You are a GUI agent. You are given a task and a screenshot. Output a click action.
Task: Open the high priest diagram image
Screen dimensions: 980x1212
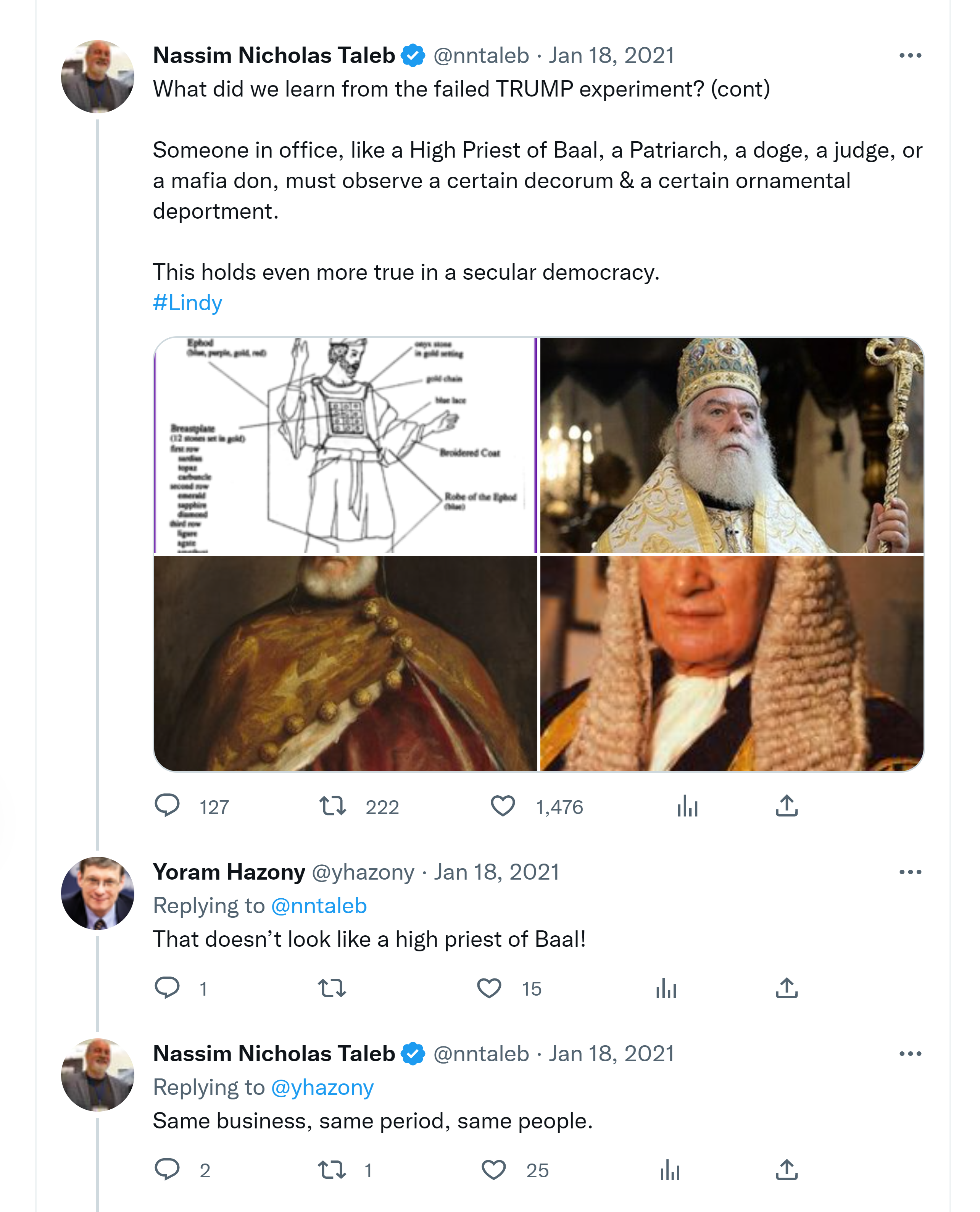[345, 445]
